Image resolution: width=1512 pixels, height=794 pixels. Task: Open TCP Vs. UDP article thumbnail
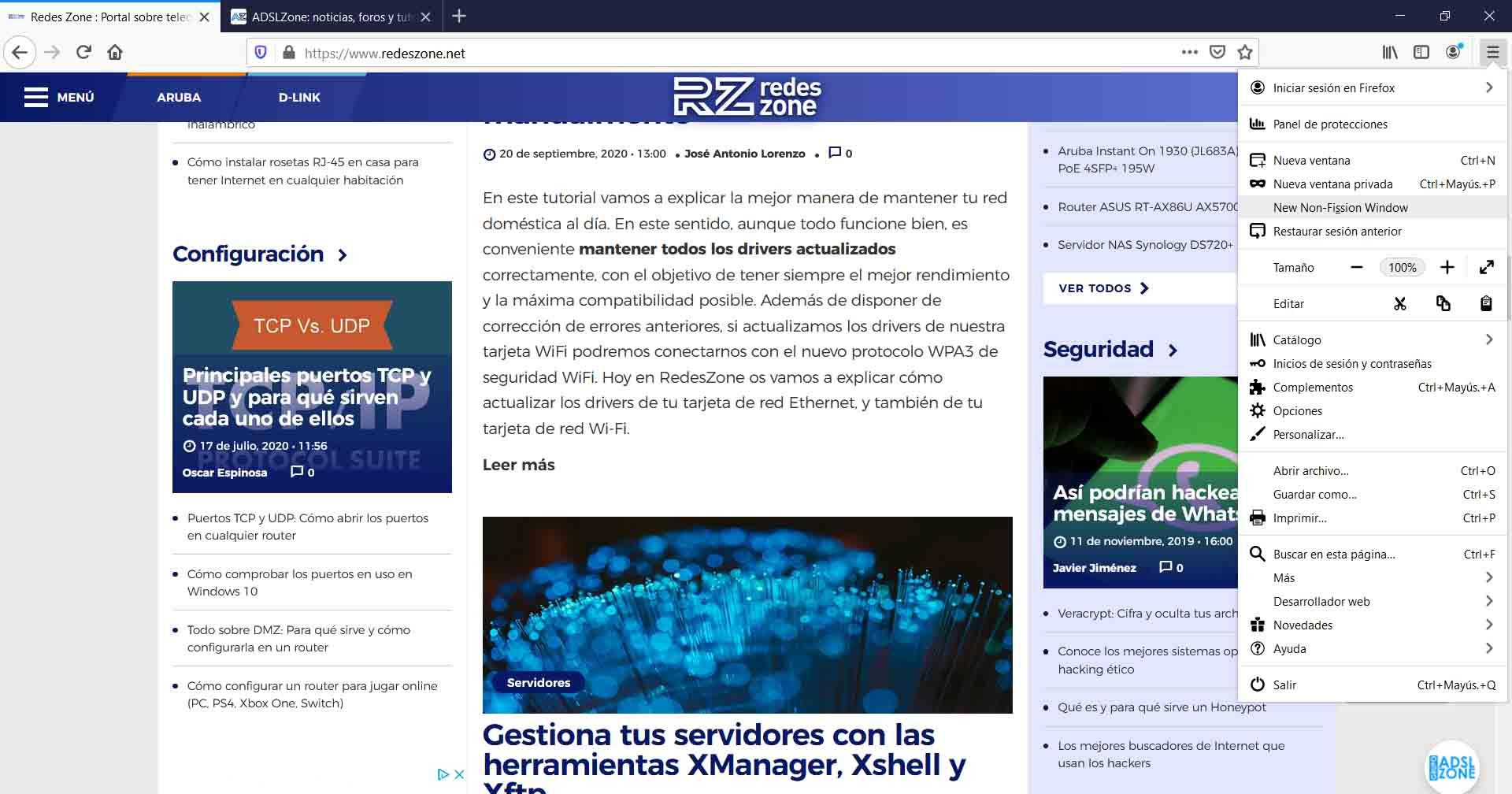coord(312,387)
